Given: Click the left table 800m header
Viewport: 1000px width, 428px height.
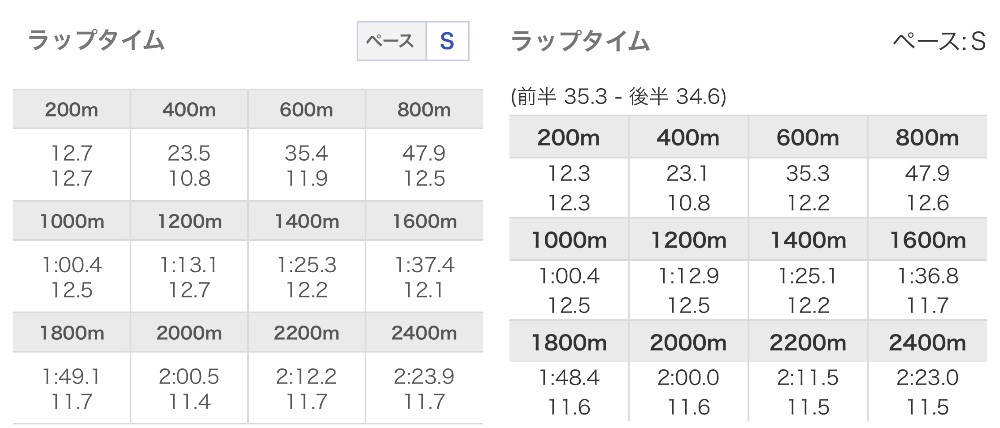Looking at the screenshot, I should coord(424,109).
